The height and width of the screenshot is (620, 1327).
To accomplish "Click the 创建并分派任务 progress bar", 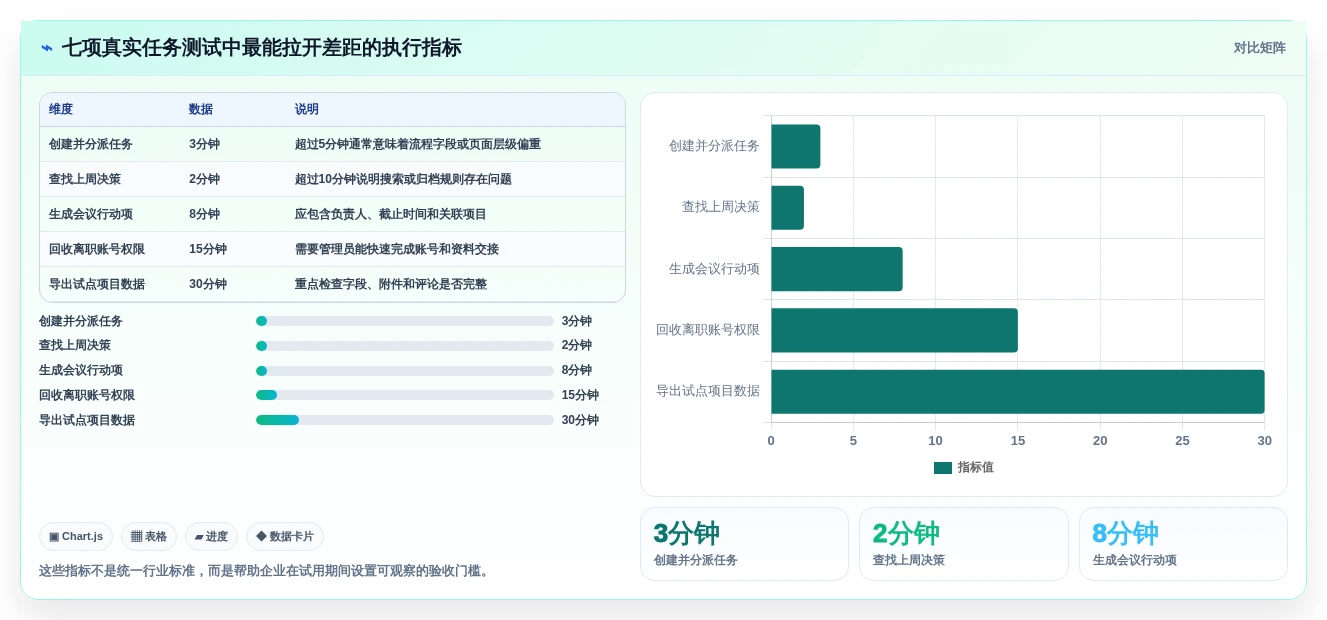I will (405, 321).
